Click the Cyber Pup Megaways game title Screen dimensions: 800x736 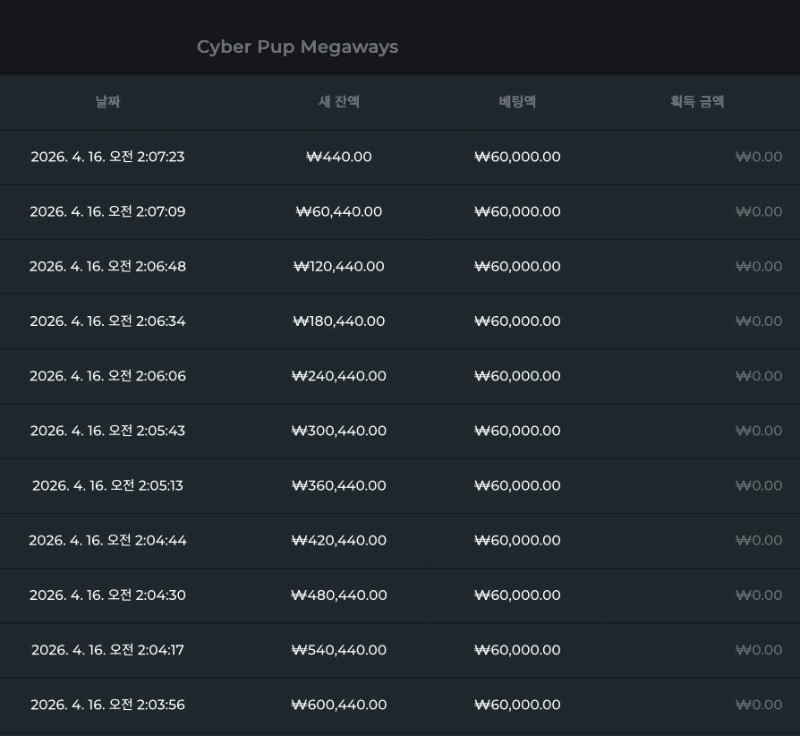[x=297, y=47]
